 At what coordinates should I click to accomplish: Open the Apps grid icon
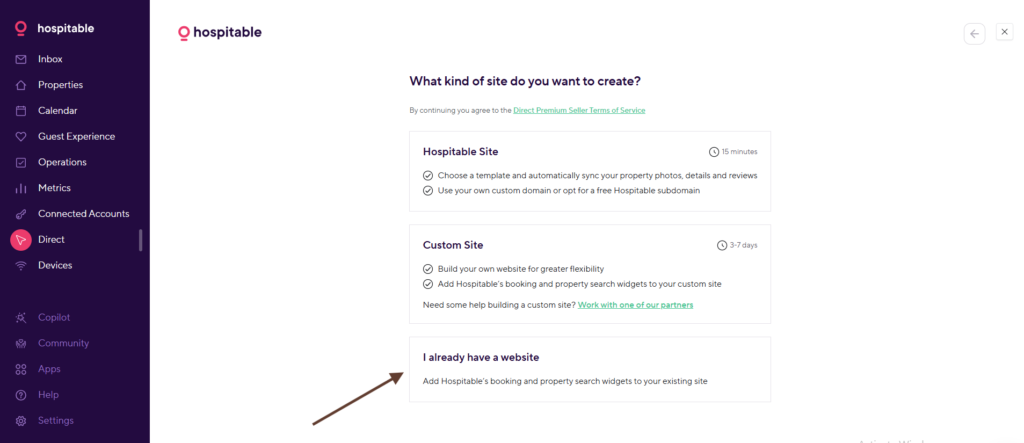(x=21, y=369)
